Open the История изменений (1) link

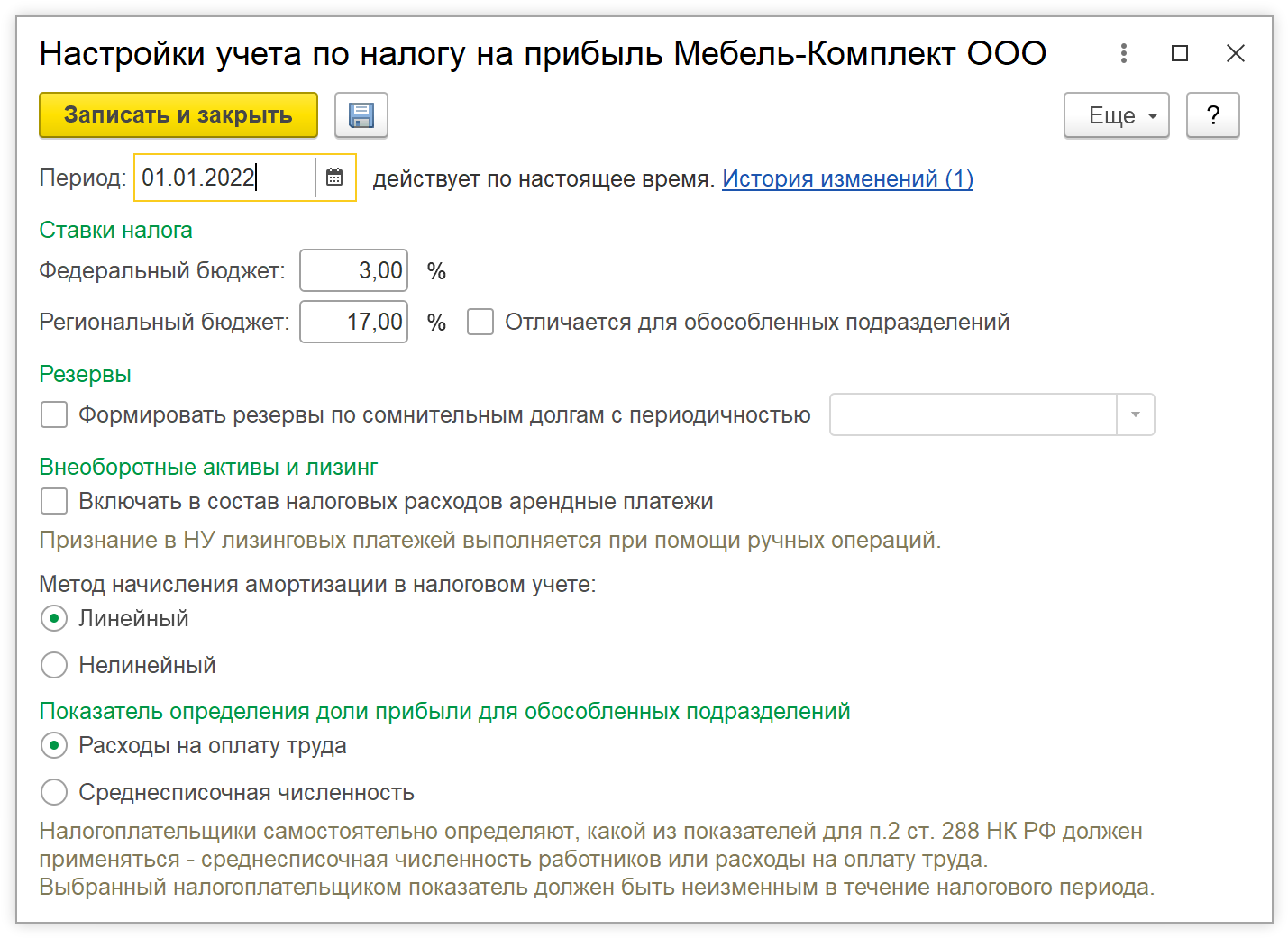[847, 178]
